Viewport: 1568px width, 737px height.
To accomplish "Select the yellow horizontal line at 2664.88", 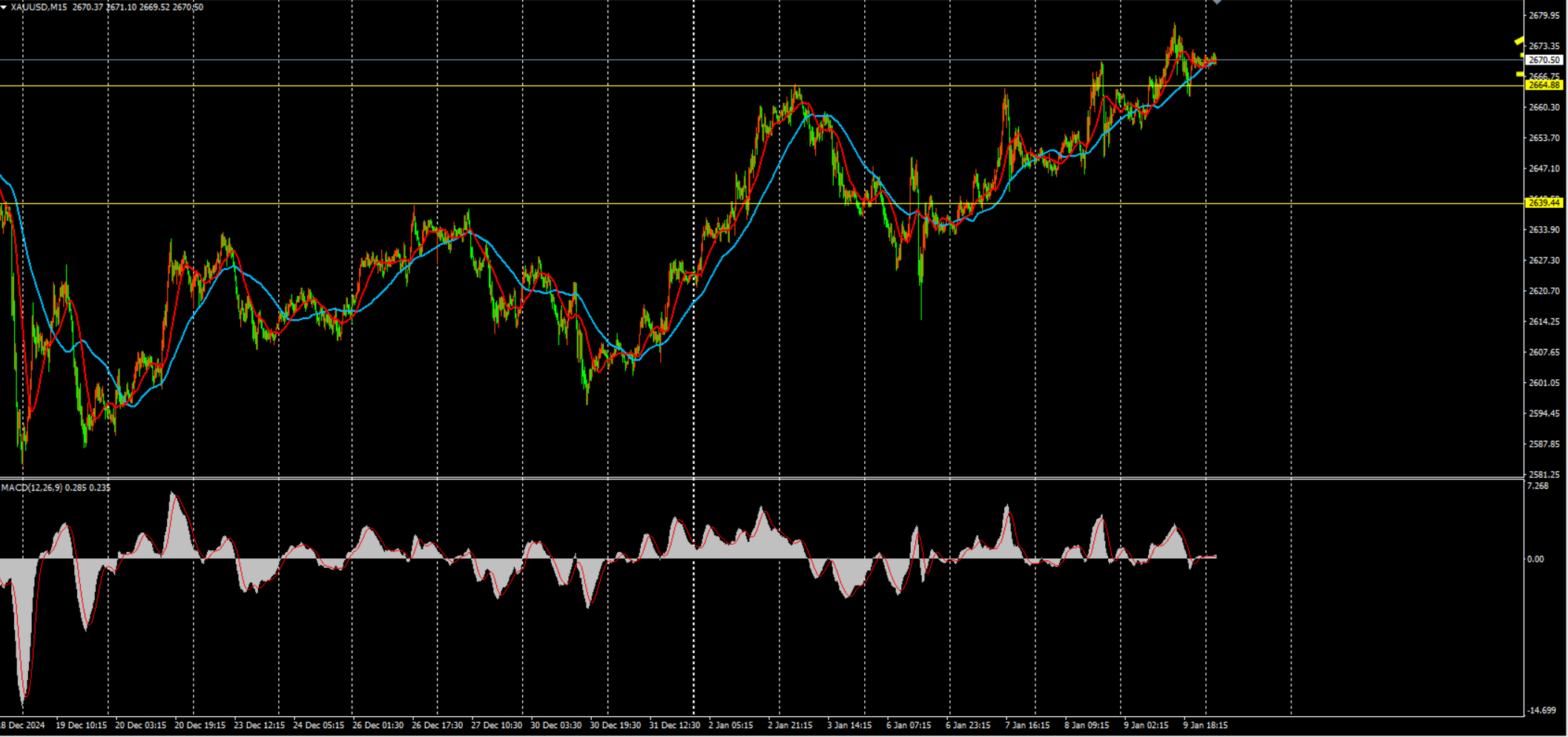I will (761, 86).
